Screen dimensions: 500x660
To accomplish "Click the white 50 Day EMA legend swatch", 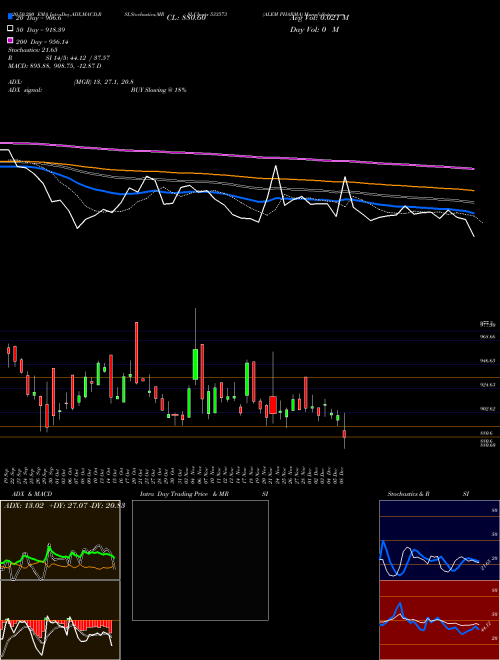I will [11, 29].
